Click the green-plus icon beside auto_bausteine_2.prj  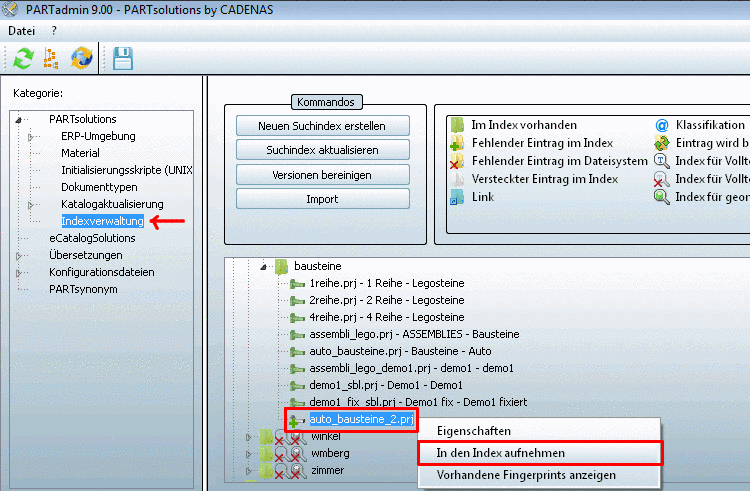296,421
